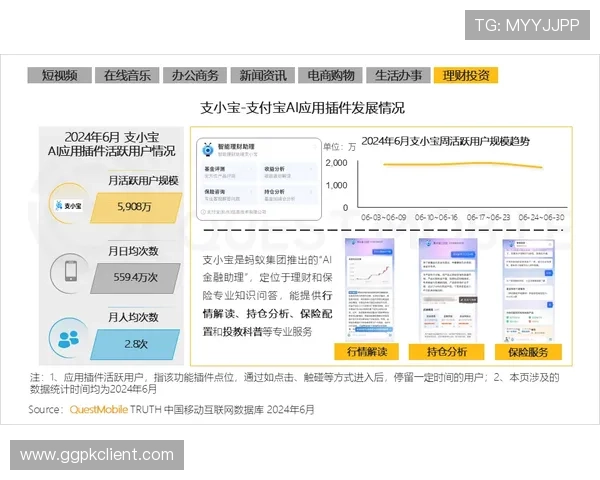Click the 06-24~06-30 x-axis label

(541, 217)
